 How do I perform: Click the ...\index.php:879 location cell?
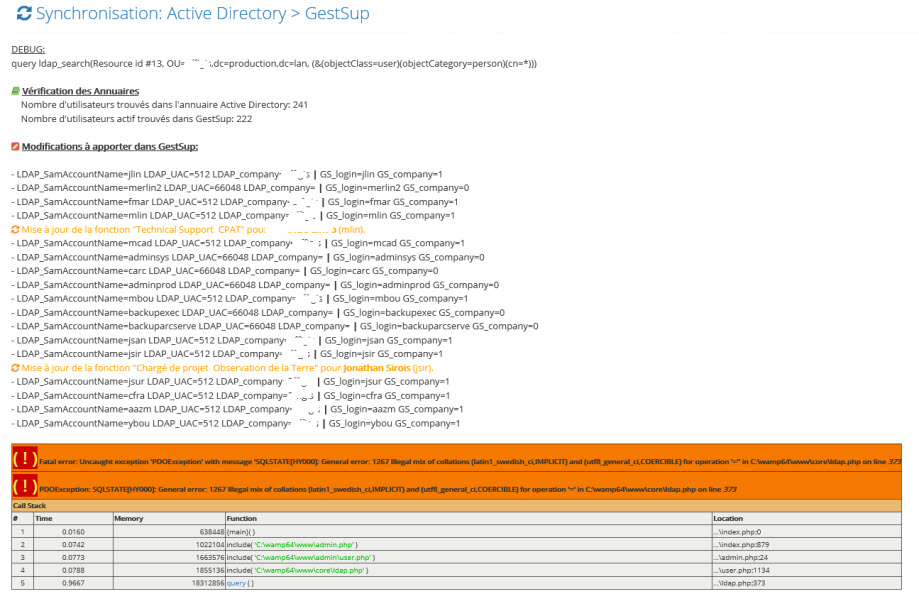pyautogui.click(x=807, y=545)
